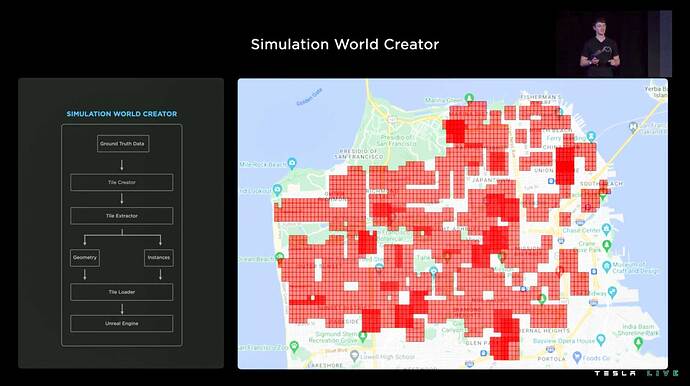Click the Unreal Engine box

pos(121,324)
